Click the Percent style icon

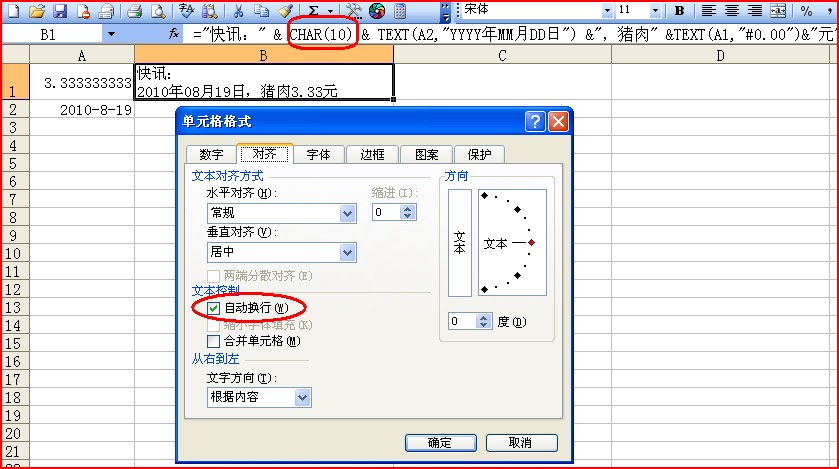click(x=806, y=11)
